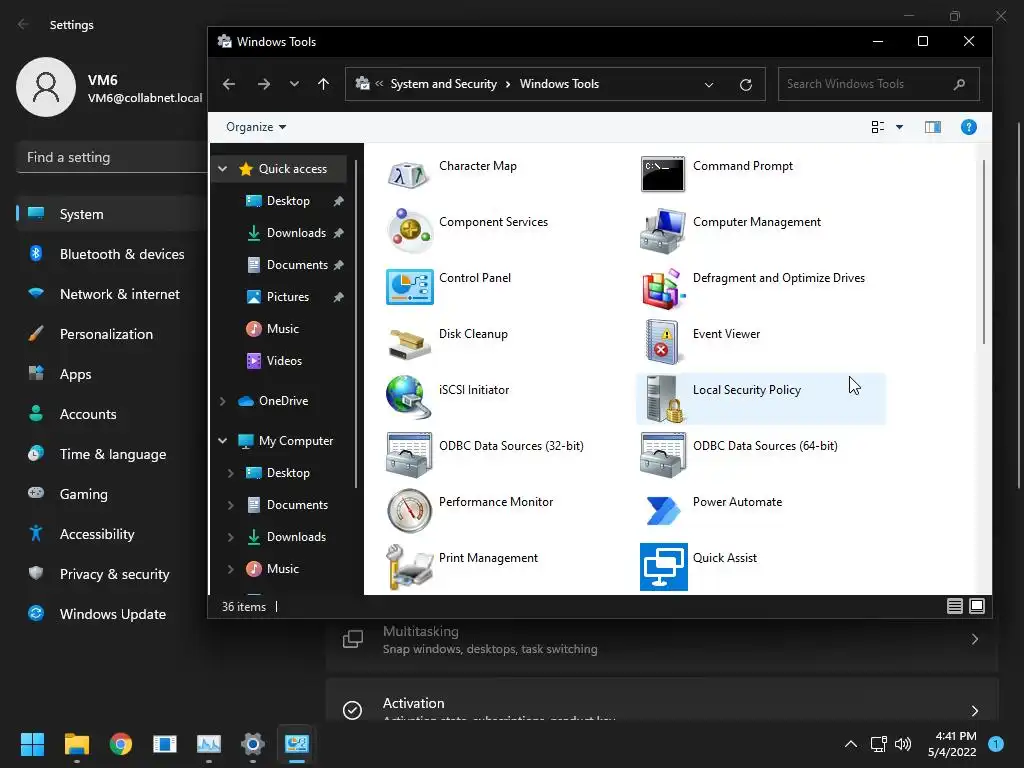The width and height of the screenshot is (1024, 768).
Task: Click the Help question mark icon
Action: 968,127
